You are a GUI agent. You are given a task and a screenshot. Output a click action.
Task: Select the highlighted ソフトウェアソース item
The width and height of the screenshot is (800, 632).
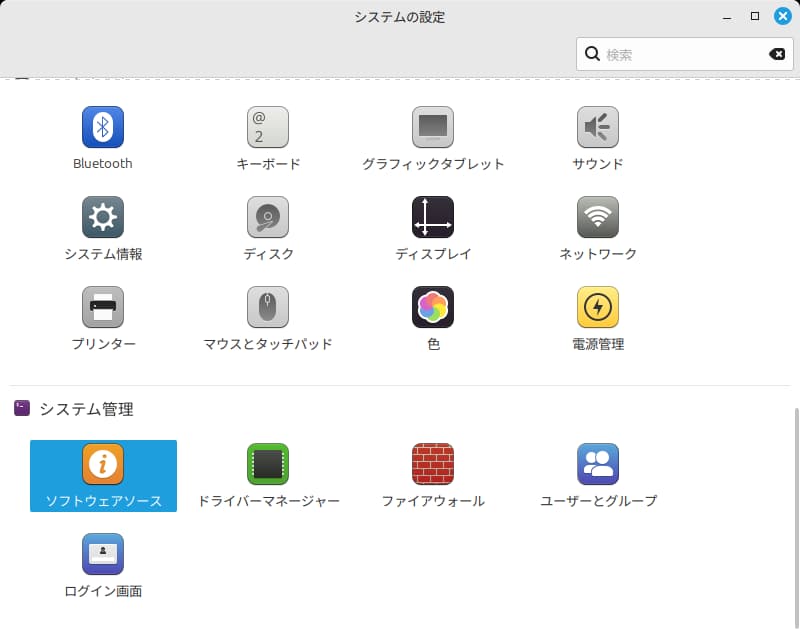point(101,474)
